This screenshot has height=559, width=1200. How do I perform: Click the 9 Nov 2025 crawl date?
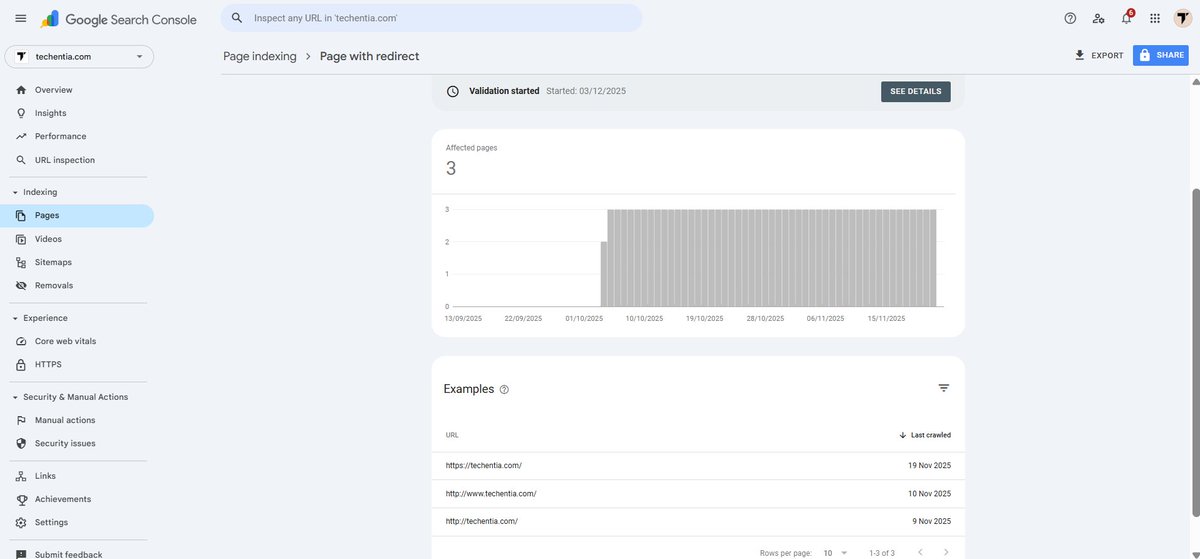932,522
